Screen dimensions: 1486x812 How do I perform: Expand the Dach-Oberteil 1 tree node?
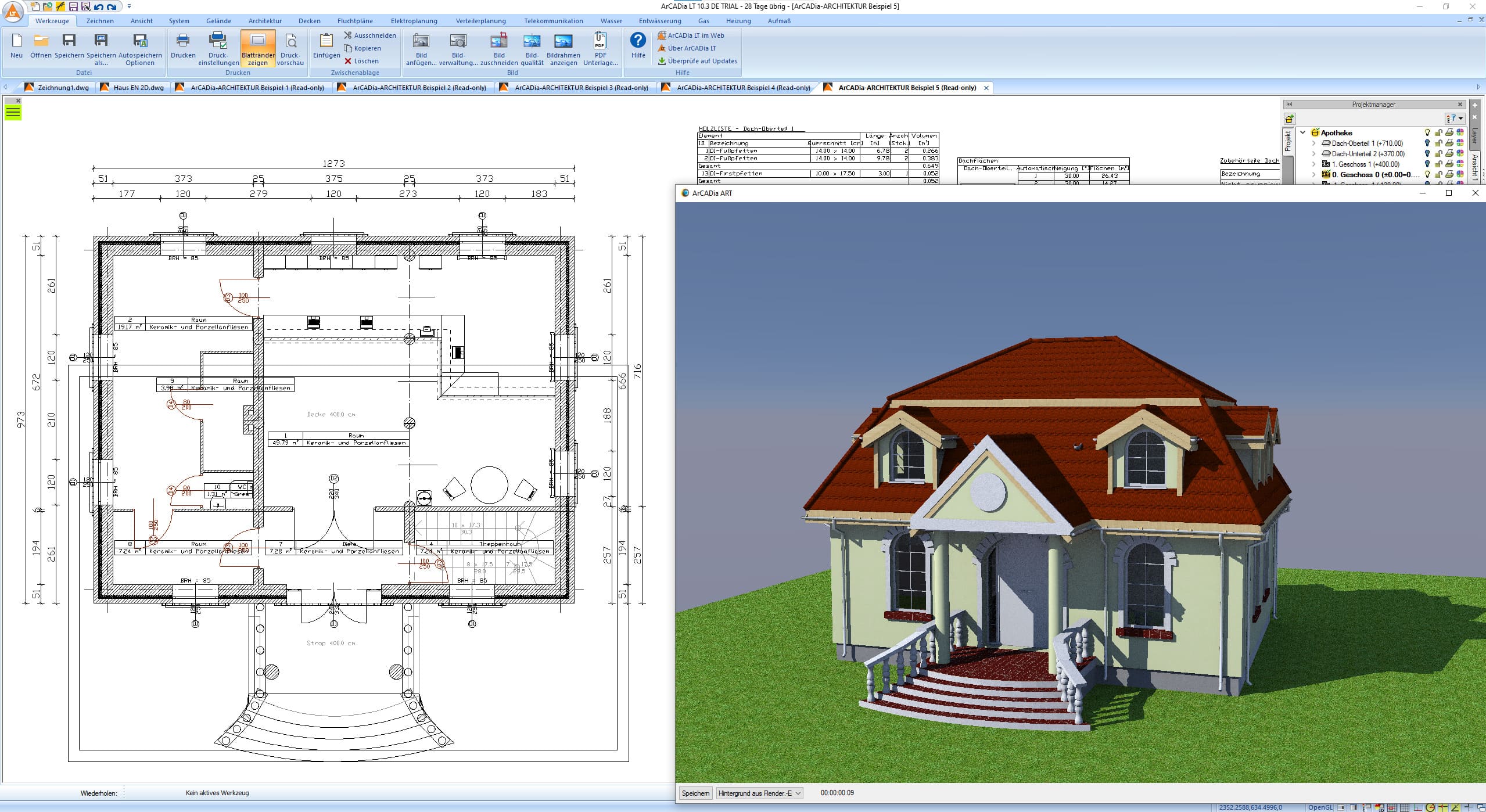click(1314, 143)
